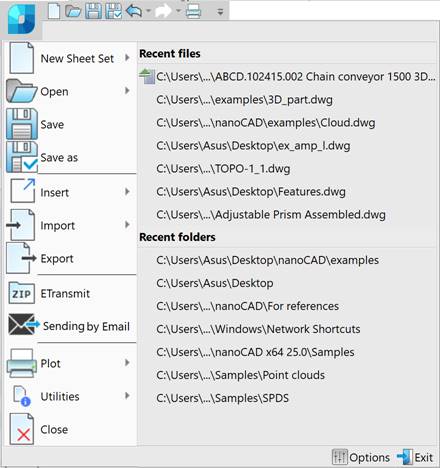Click the ETransmit ZIP icon
440x468 pixels.
pyautogui.click(x=22, y=294)
